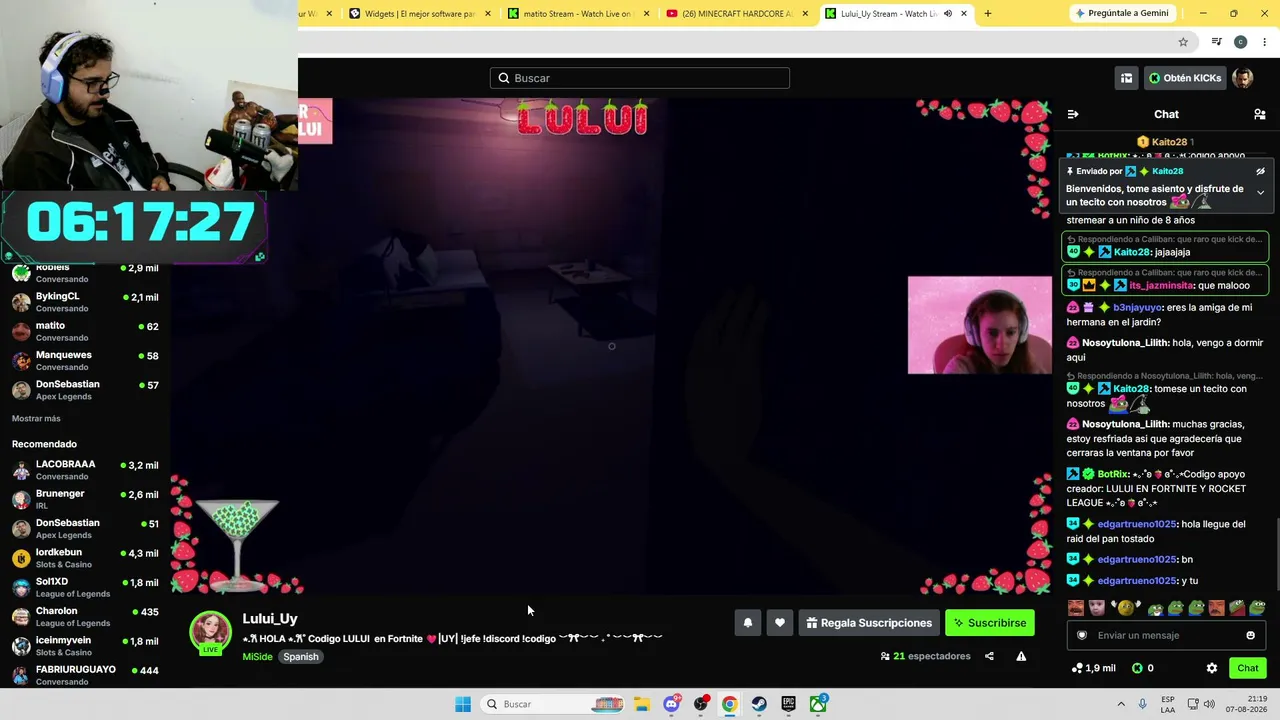
Task: Click the microphone tray icon
Action: tap(1143, 704)
